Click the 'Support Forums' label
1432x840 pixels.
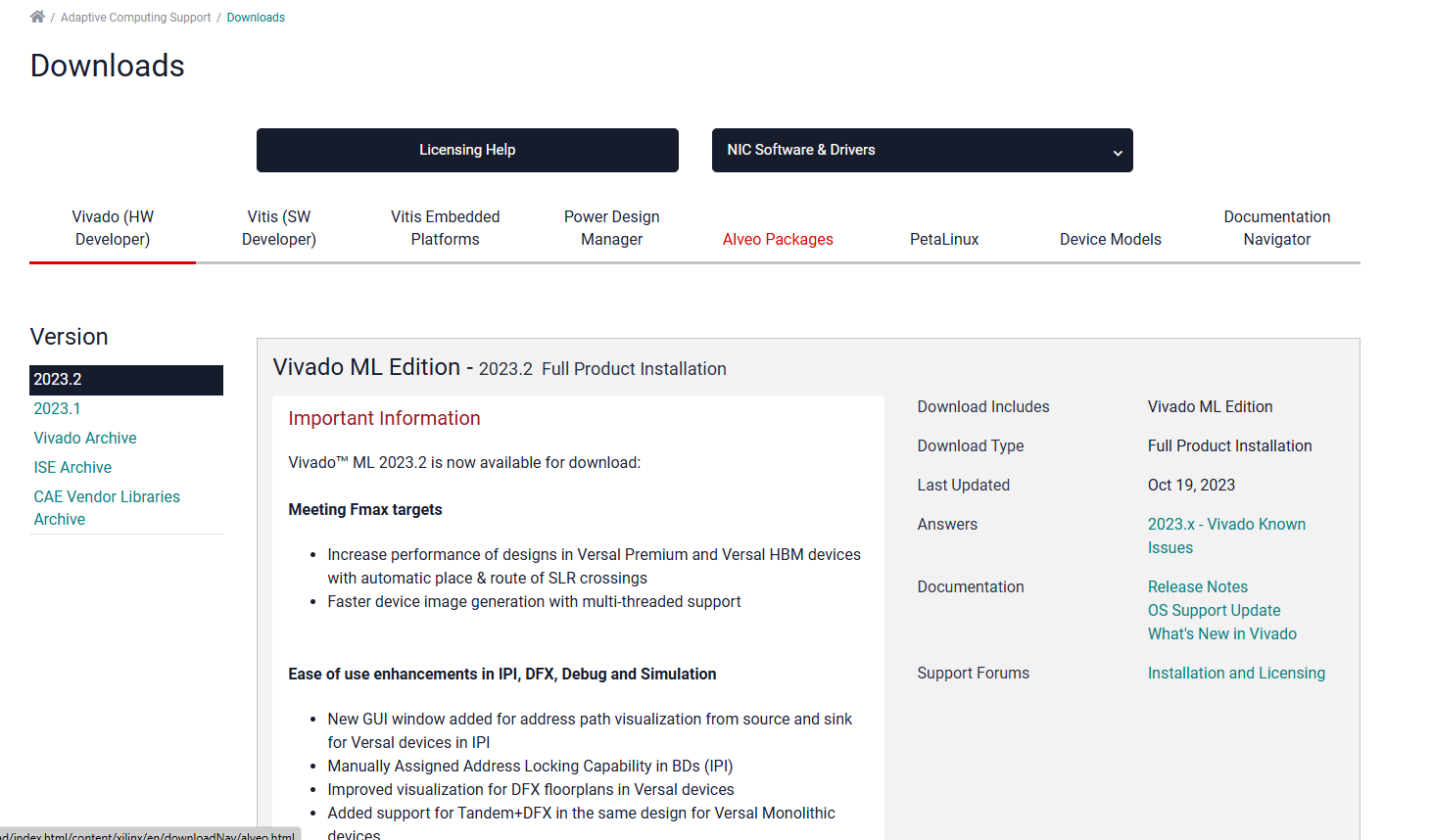[x=974, y=673]
